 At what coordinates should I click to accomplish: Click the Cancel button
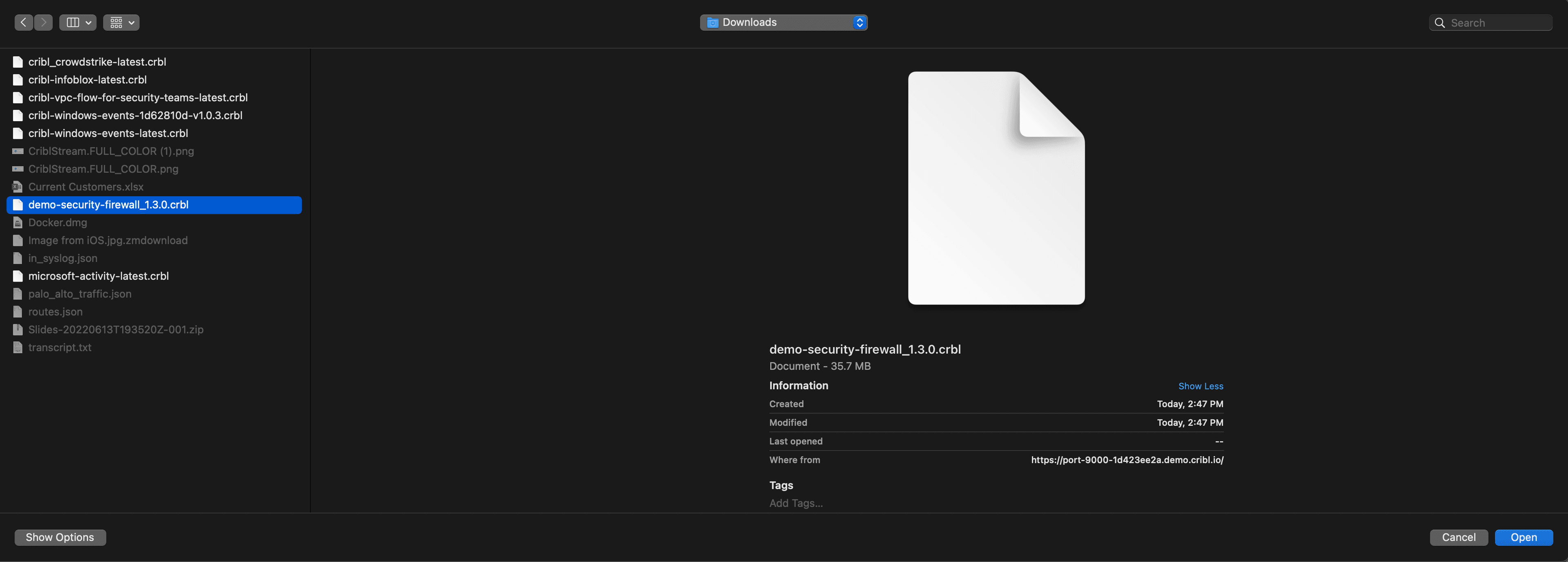pos(1459,537)
